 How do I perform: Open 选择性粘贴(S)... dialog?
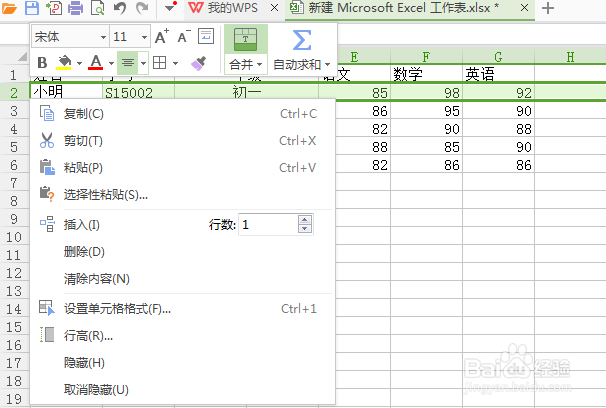182,194
